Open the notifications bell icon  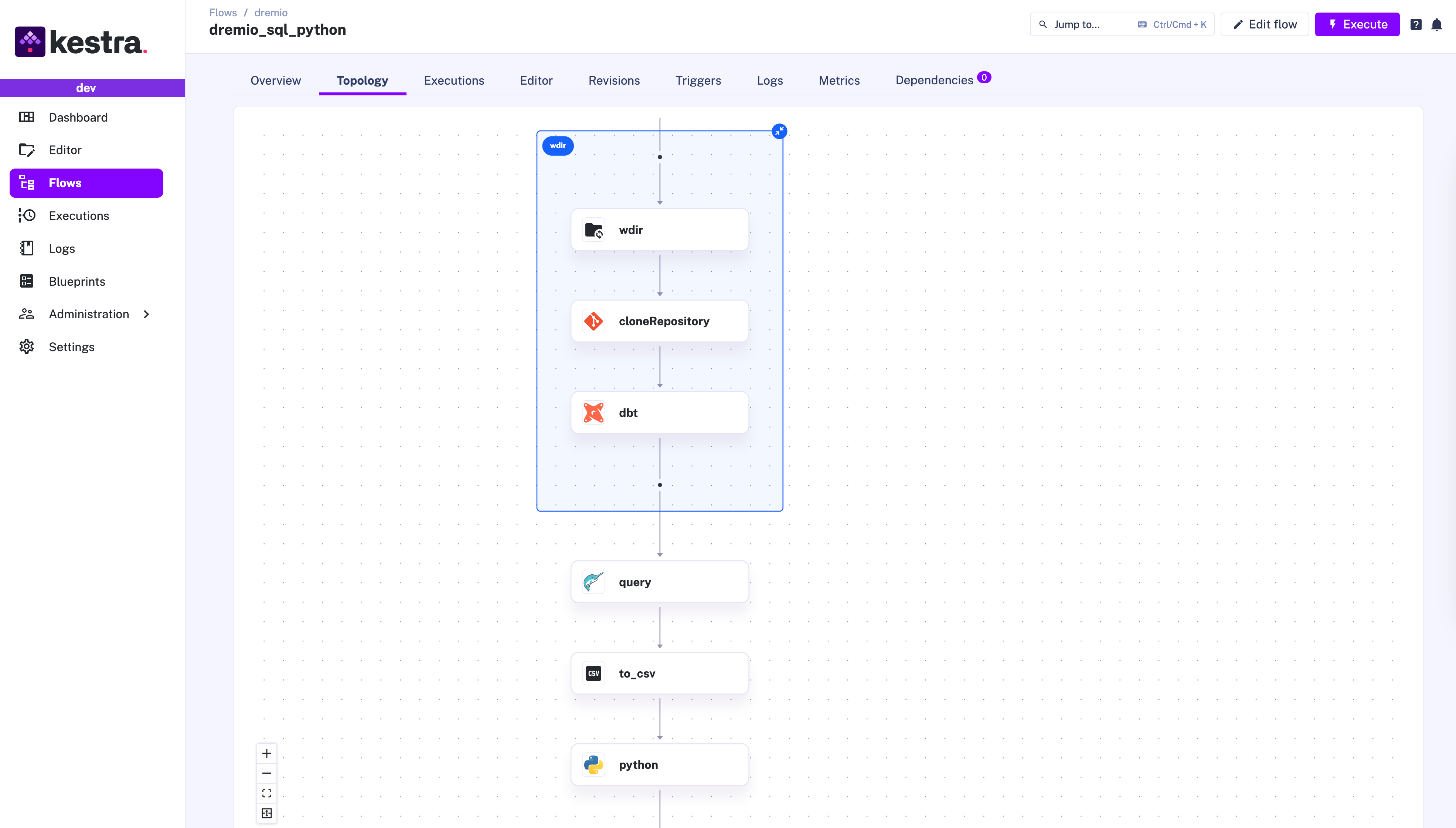(x=1436, y=24)
